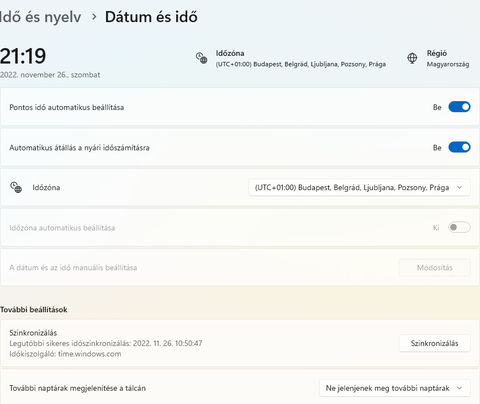480x404 pixels.
Task: Click the Időzóna row clock icon
Action: [x=16, y=187]
